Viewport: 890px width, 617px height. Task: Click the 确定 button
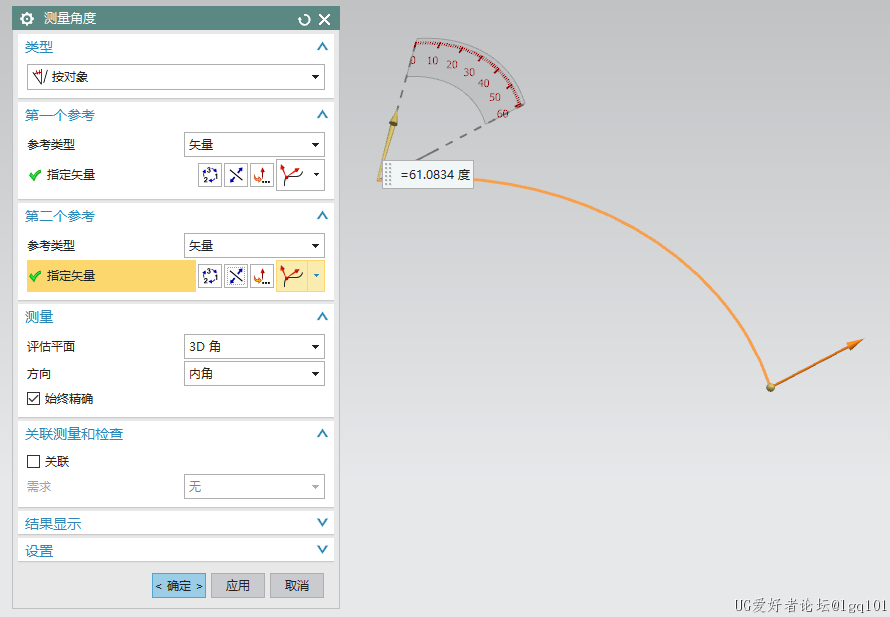point(179,585)
